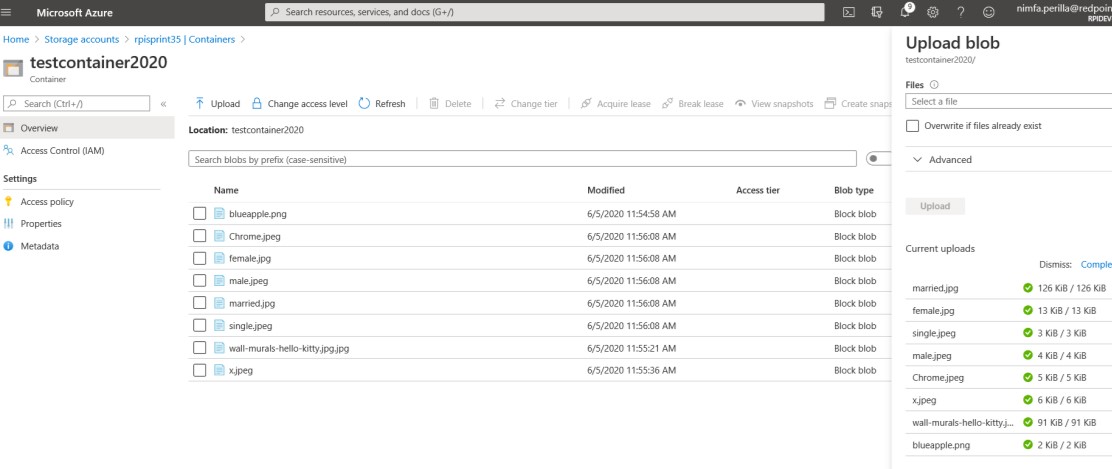This screenshot has height=469, width=1112.
Task: Collapse the left sidebar menu
Action: point(163,104)
